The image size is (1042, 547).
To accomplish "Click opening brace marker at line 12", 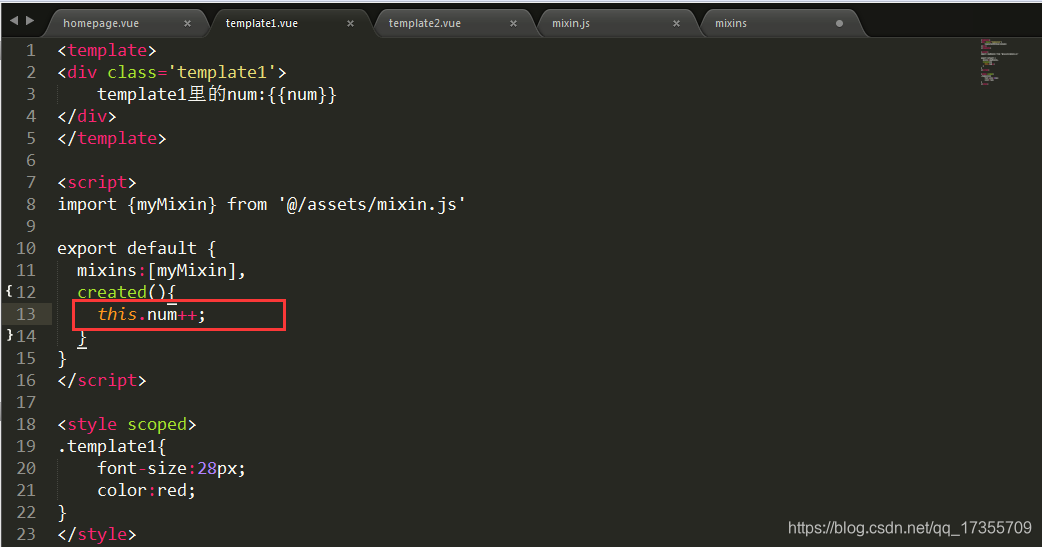I will (x=9, y=291).
